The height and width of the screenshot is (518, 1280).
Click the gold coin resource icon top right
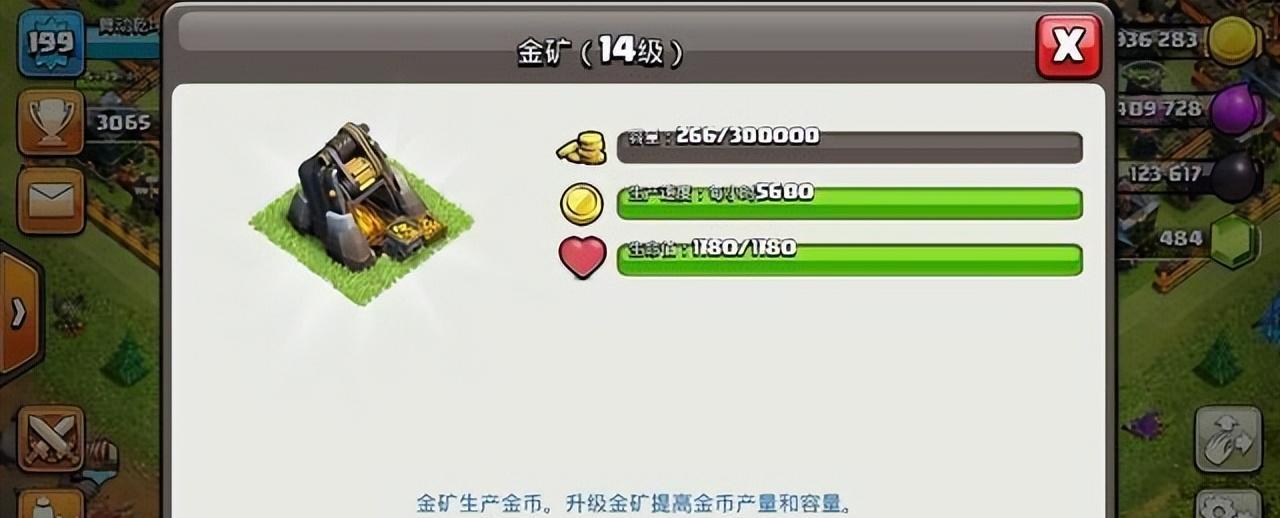(x=1233, y=41)
